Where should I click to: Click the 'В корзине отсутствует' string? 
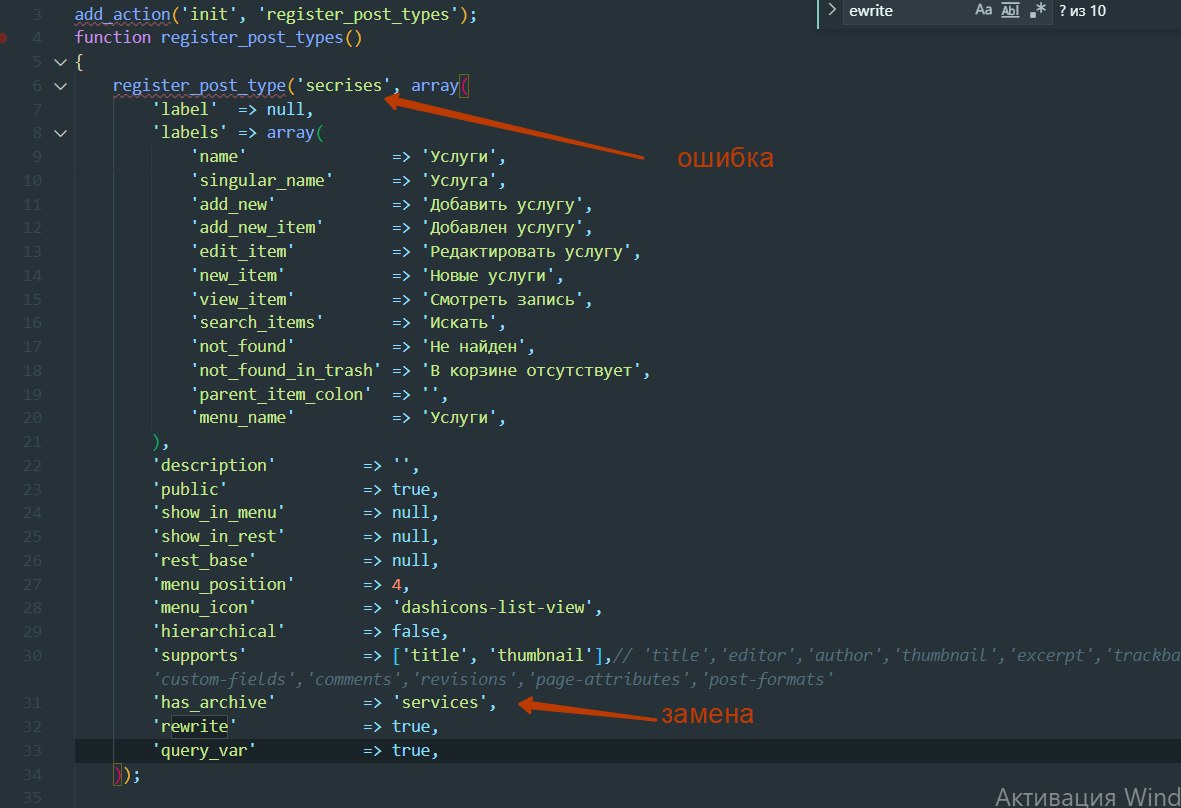(x=531, y=370)
